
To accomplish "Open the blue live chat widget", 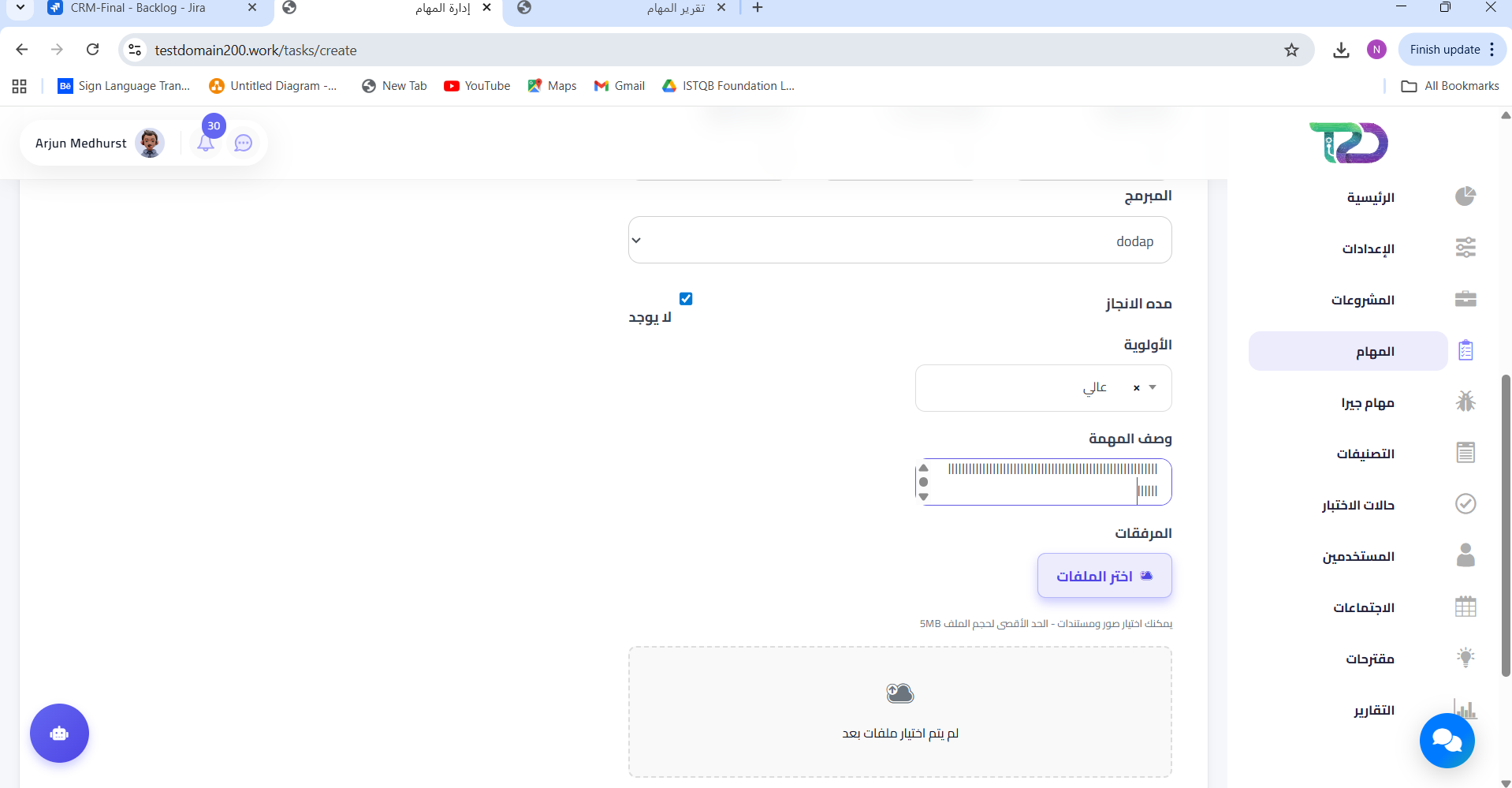I will coord(1447,741).
